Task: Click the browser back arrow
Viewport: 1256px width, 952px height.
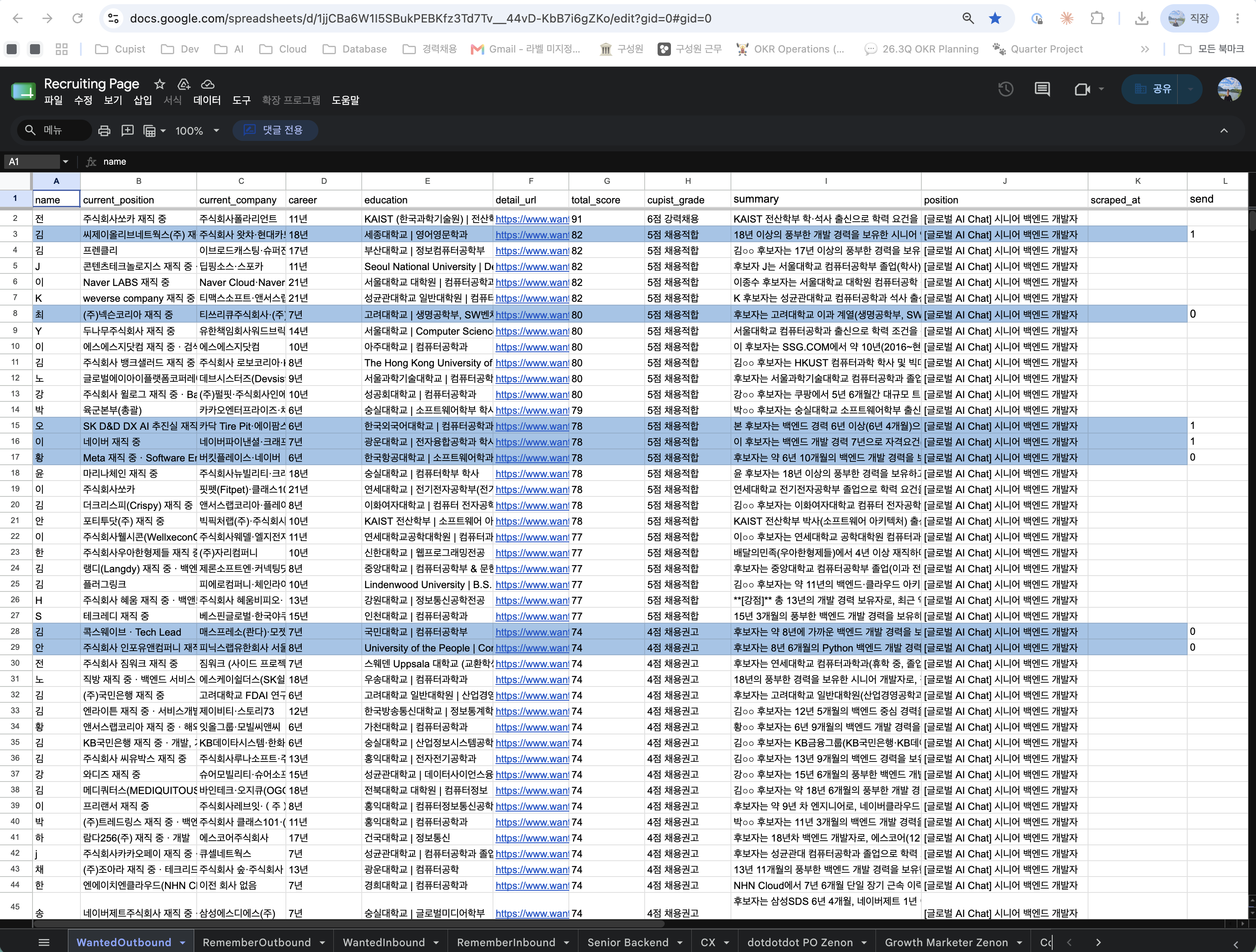Action: 18,18
